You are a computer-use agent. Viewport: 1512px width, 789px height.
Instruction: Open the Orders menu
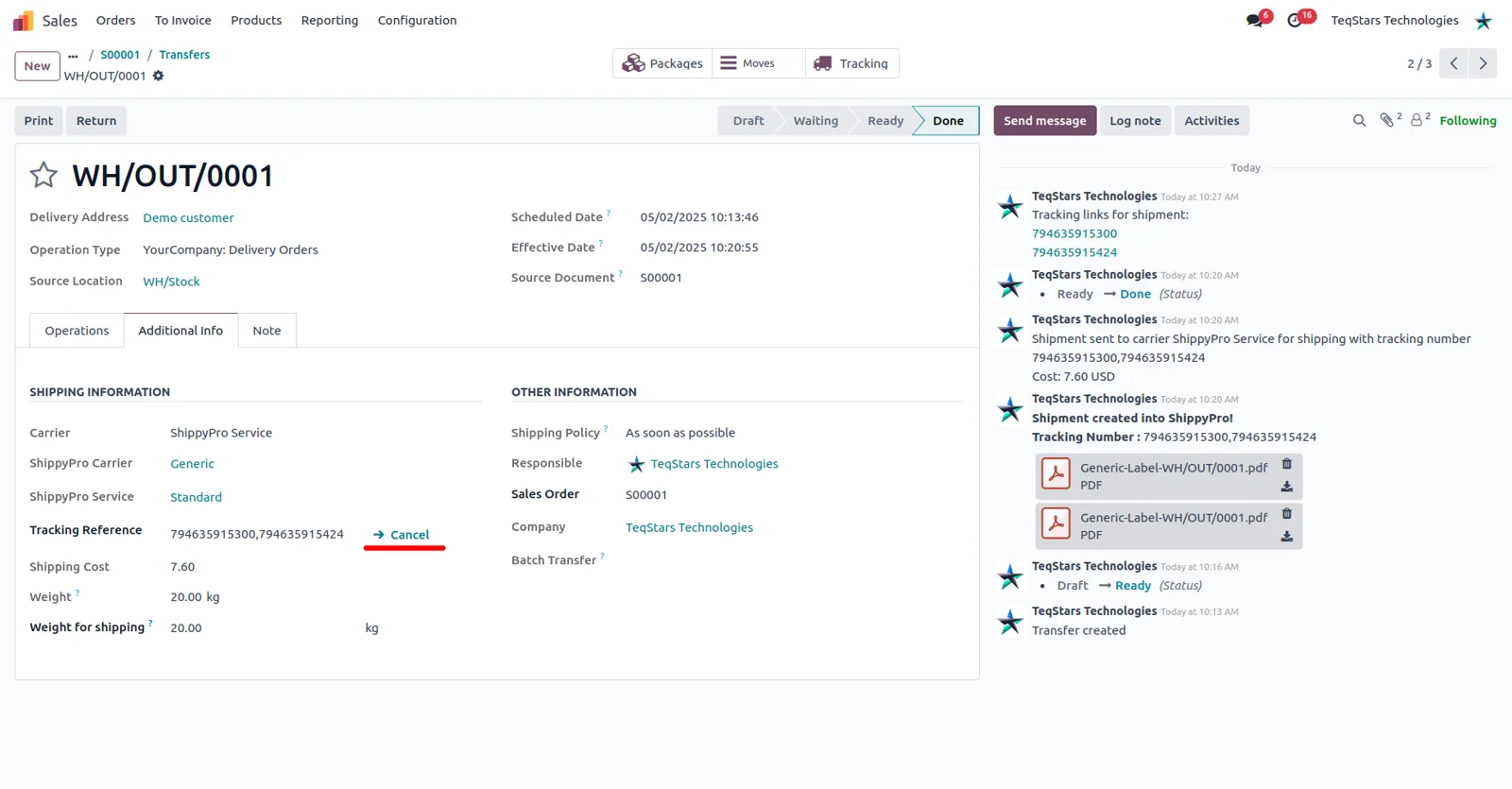pyautogui.click(x=115, y=20)
